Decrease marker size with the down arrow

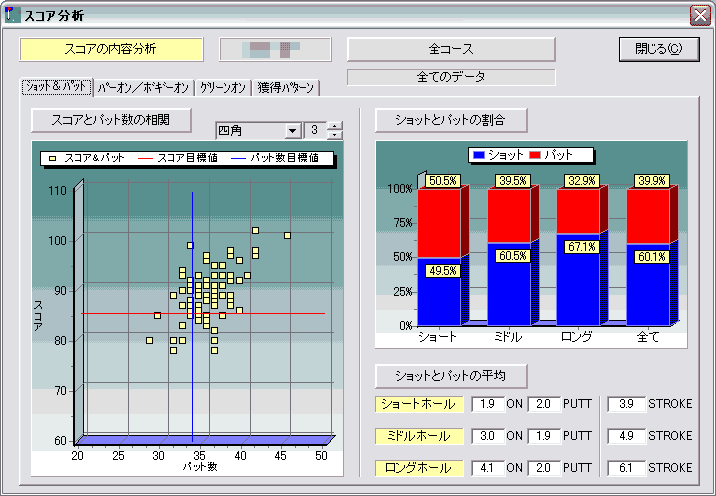(x=335, y=135)
